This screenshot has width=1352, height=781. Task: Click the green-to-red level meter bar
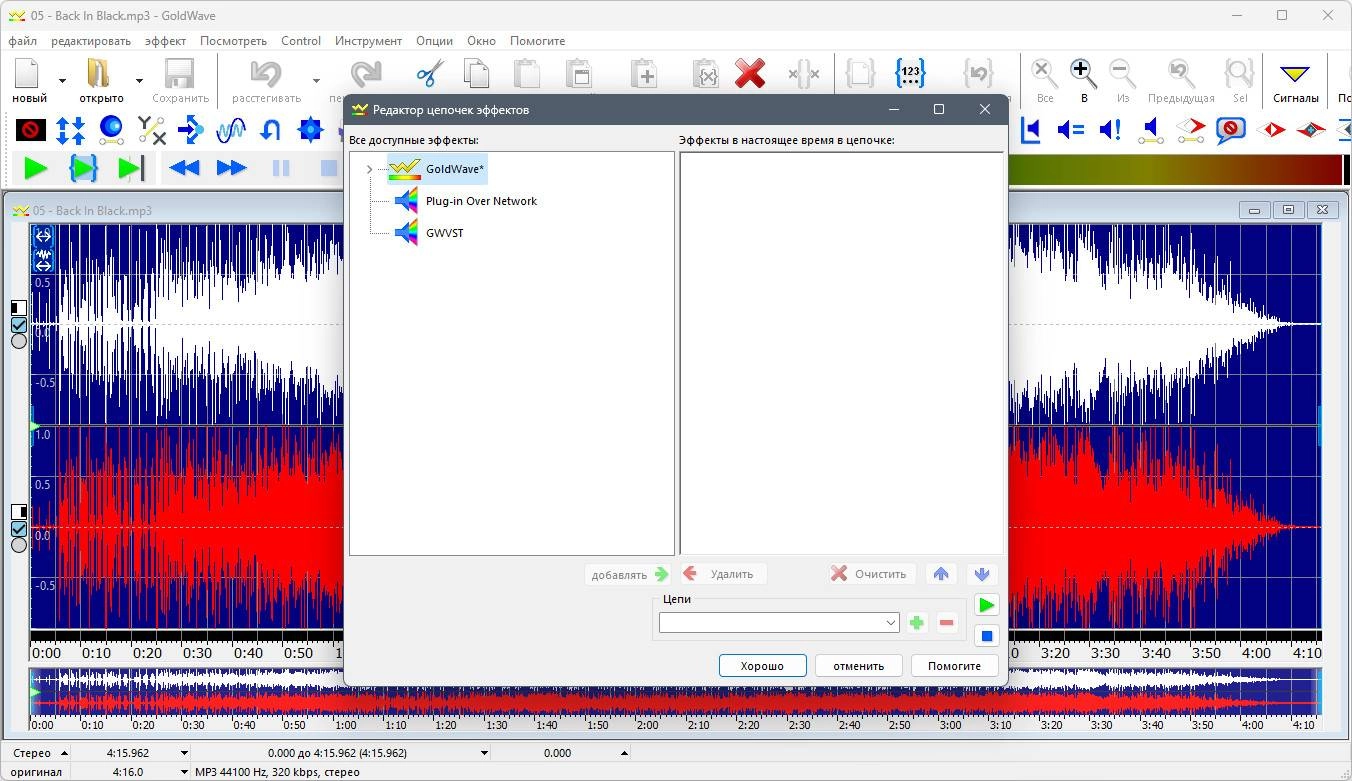tap(1174, 168)
